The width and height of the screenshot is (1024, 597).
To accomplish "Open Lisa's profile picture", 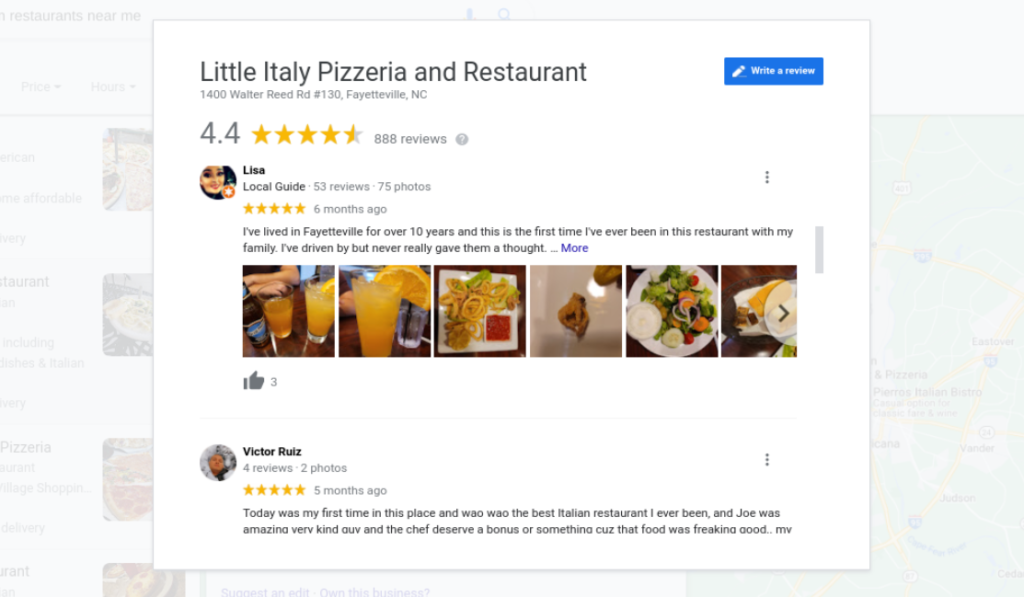I will [217, 182].
